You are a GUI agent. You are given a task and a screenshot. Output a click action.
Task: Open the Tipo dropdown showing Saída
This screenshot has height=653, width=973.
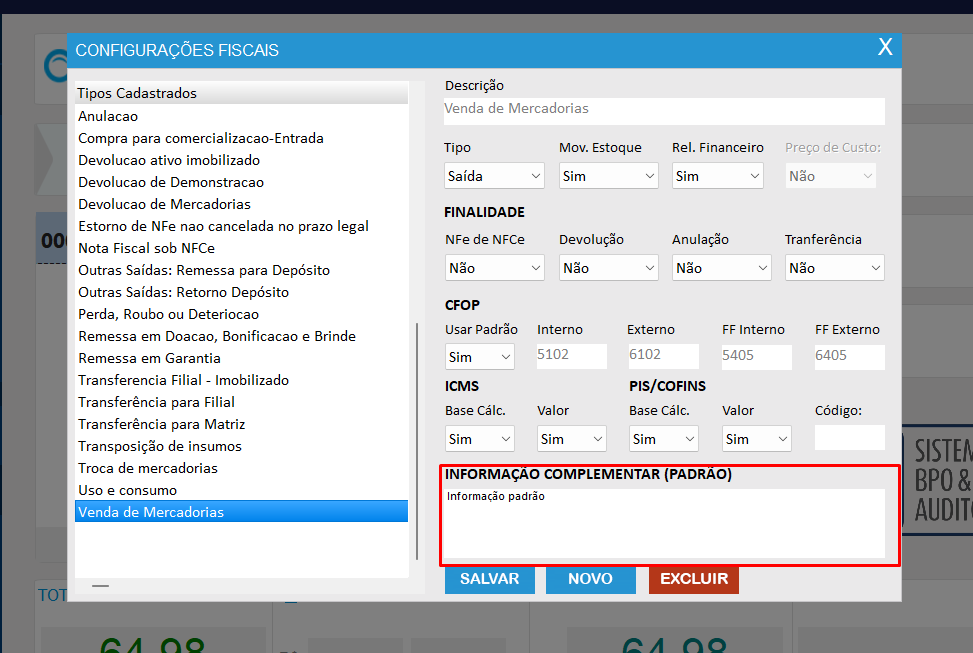(494, 176)
